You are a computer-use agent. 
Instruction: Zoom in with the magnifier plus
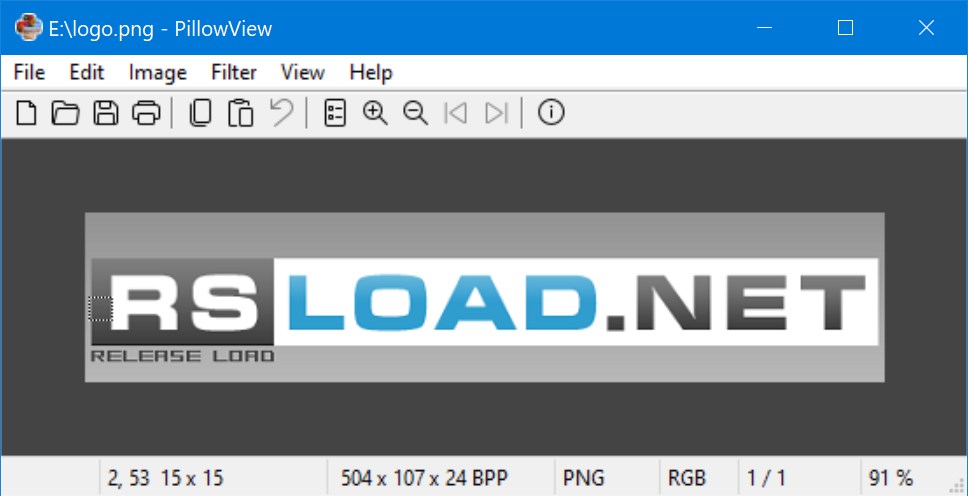pos(375,113)
